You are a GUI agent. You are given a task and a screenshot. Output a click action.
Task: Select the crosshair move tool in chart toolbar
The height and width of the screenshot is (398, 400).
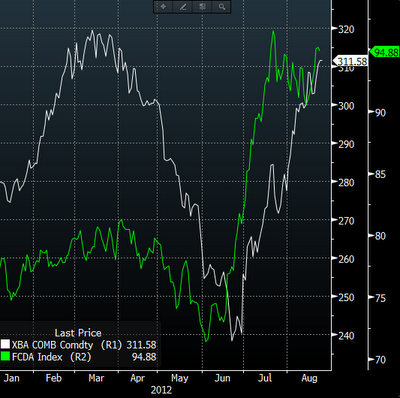click(163, 6)
